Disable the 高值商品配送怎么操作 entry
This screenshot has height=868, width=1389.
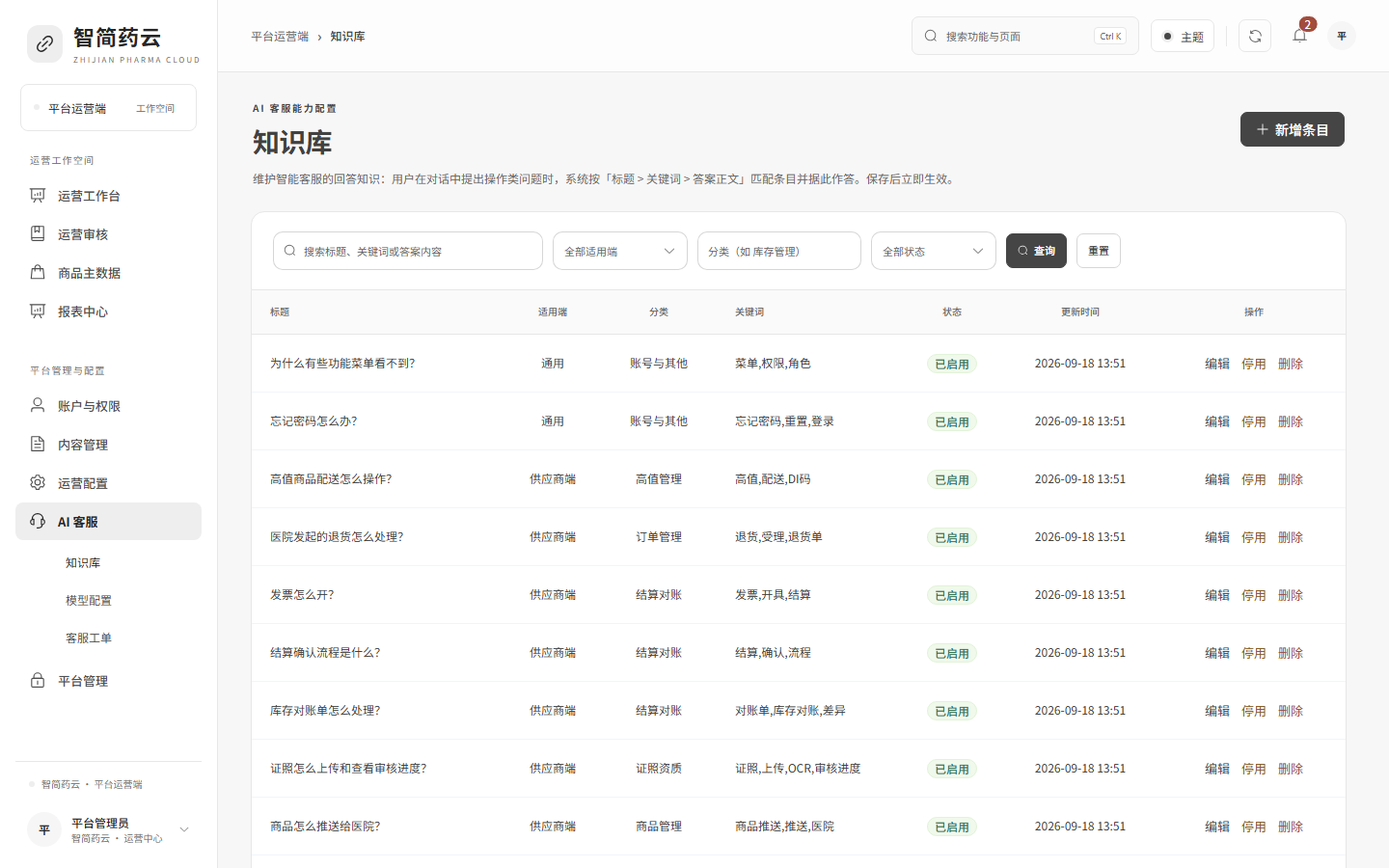[x=1254, y=479]
